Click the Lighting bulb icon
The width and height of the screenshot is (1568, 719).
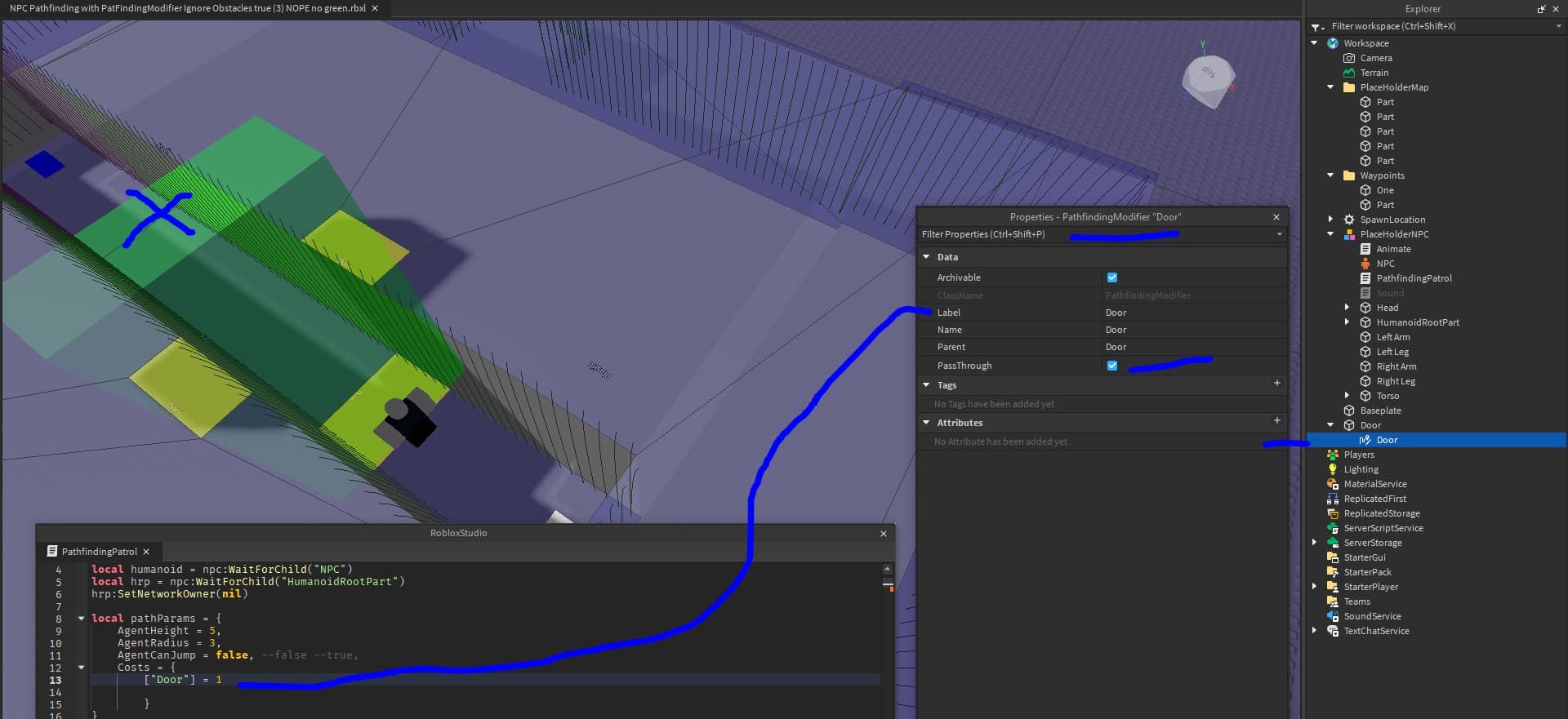1333,469
